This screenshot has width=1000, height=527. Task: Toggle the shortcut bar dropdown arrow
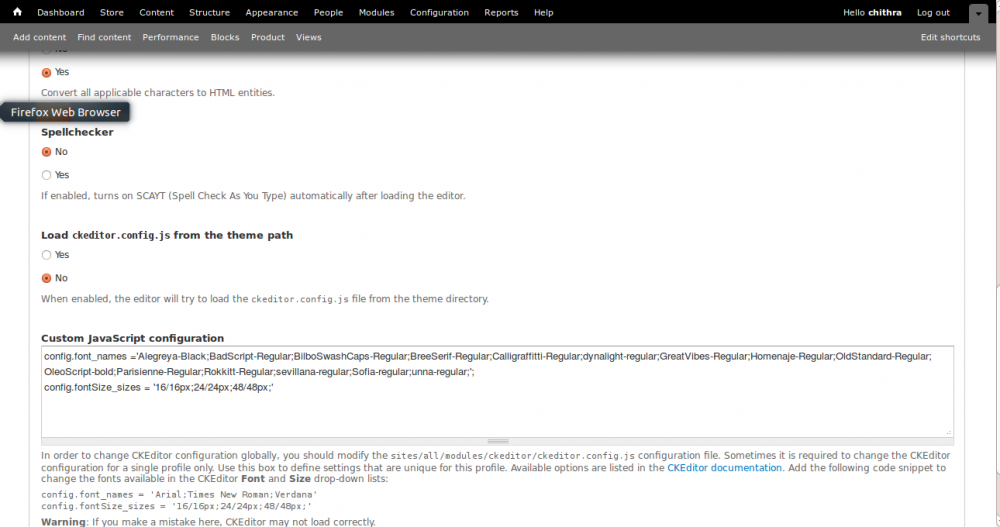(978, 13)
